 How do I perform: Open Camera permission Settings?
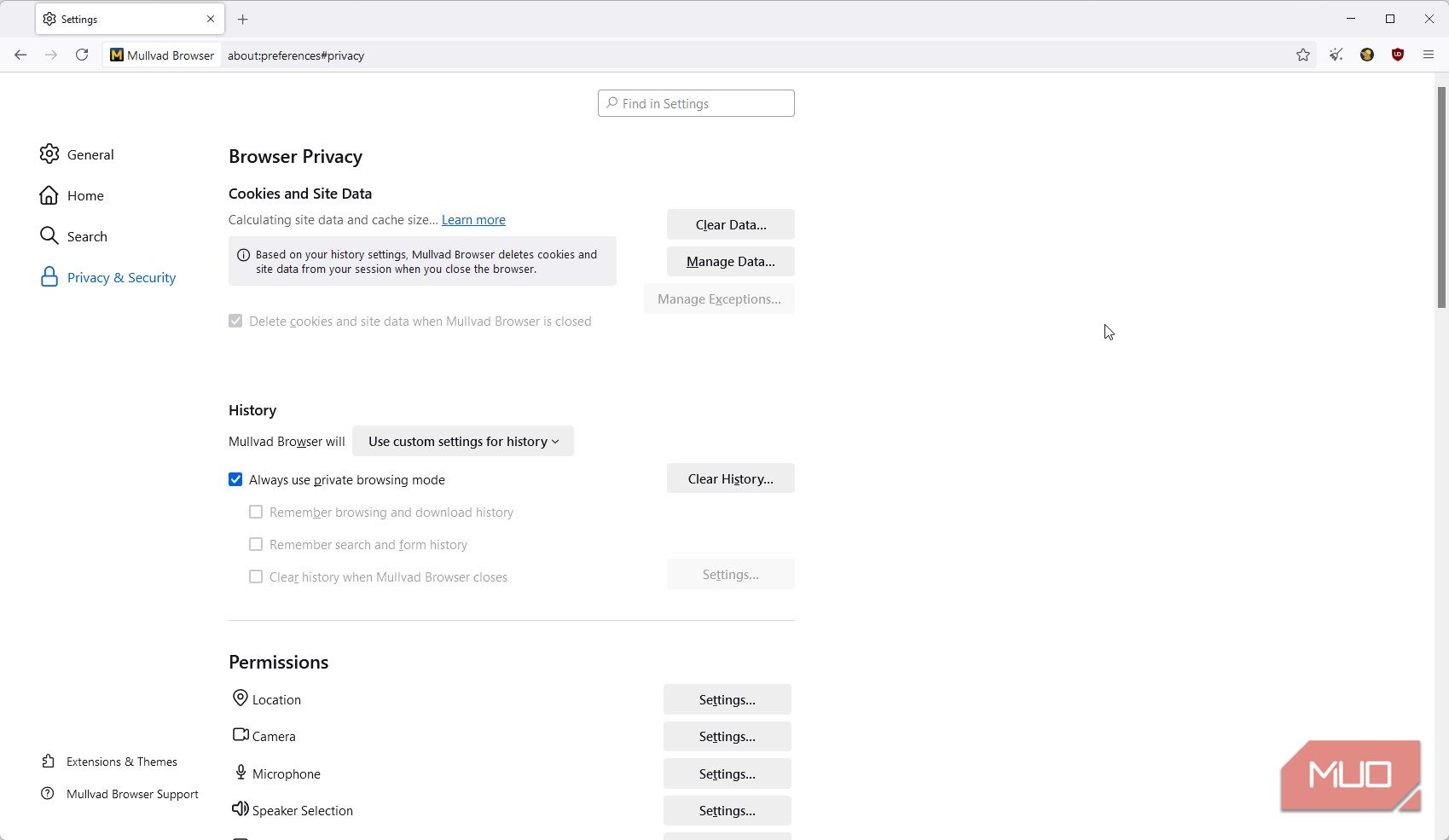(727, 736)
